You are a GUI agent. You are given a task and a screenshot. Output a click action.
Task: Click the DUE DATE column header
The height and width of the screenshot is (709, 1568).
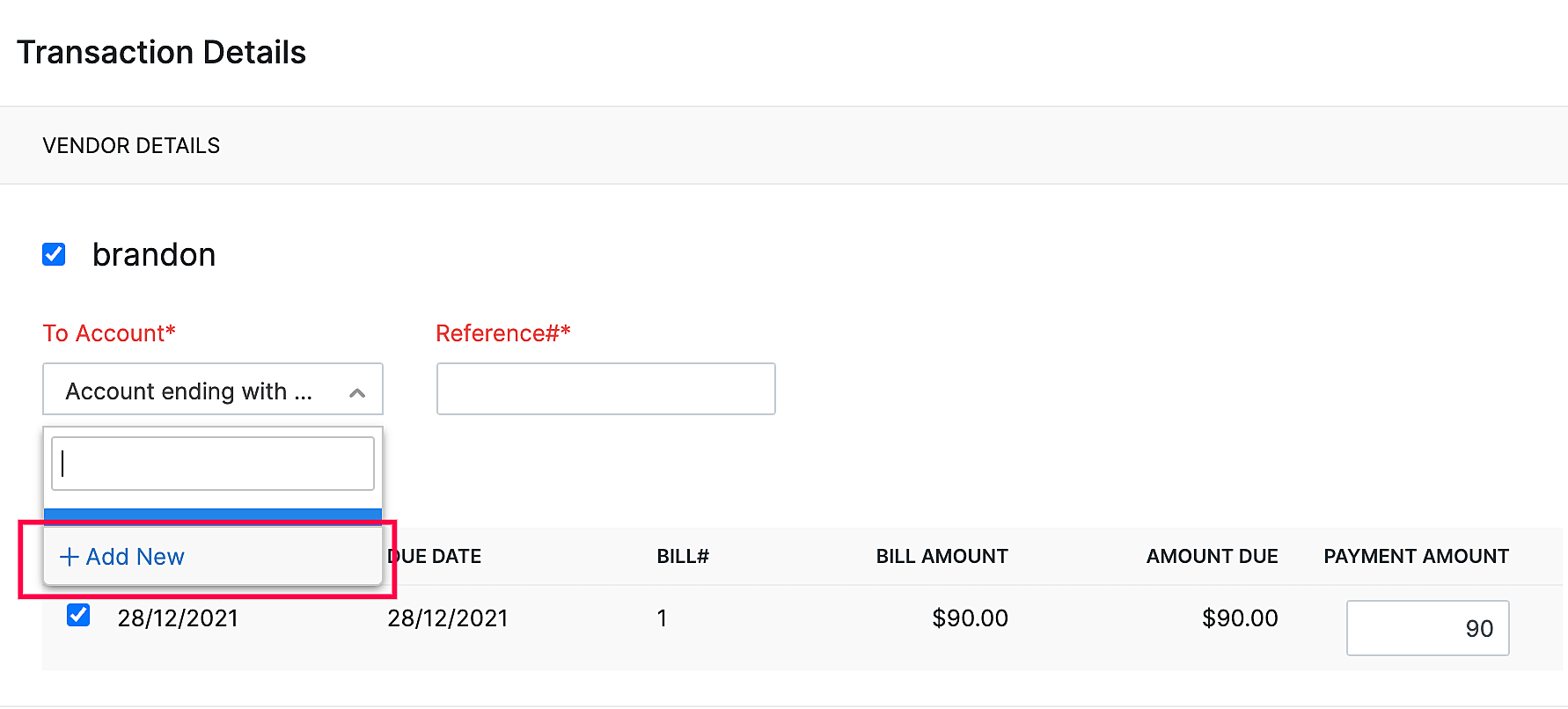[x=436, y=557]
